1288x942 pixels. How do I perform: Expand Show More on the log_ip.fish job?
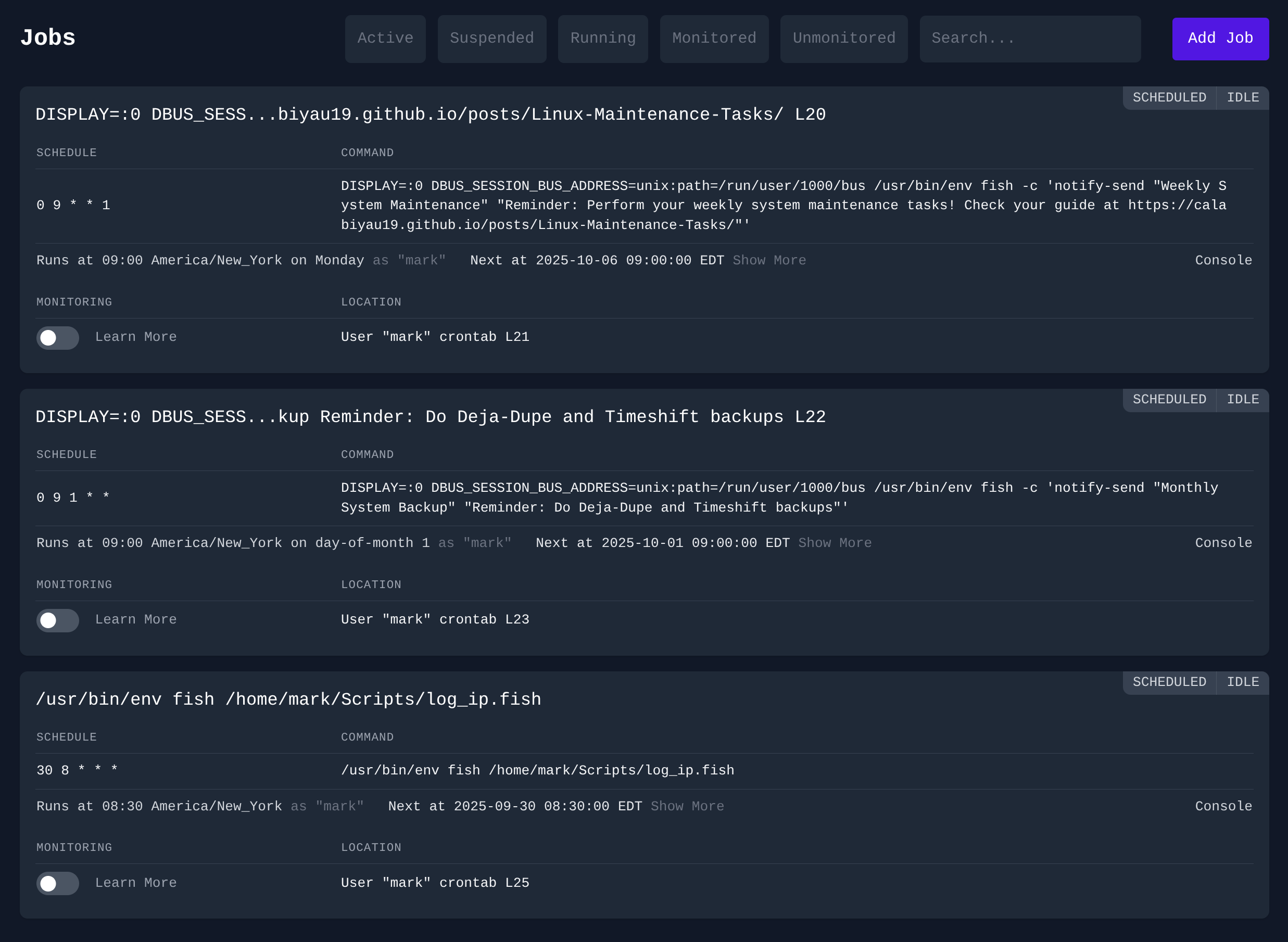click(687, 806)
